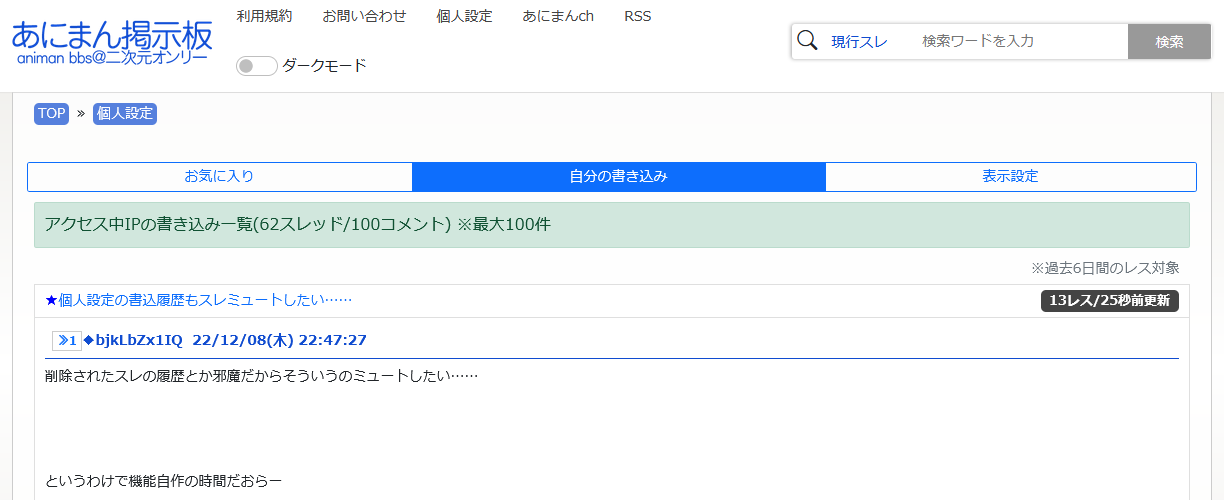The height and width of the screenshot is (500, 1224).
Task: Open the RSS feed link
Action: (637, 16)
